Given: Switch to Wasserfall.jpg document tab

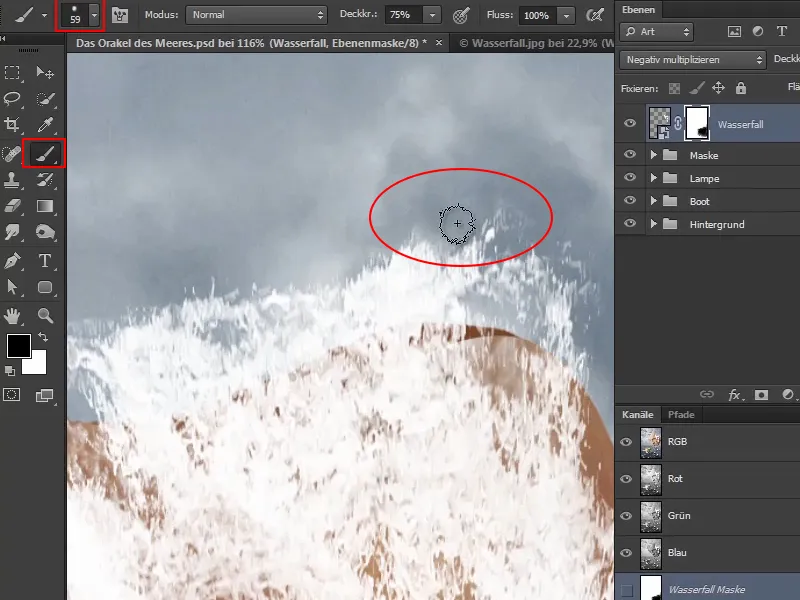Looking at the screenshot, I should [536, 43].
